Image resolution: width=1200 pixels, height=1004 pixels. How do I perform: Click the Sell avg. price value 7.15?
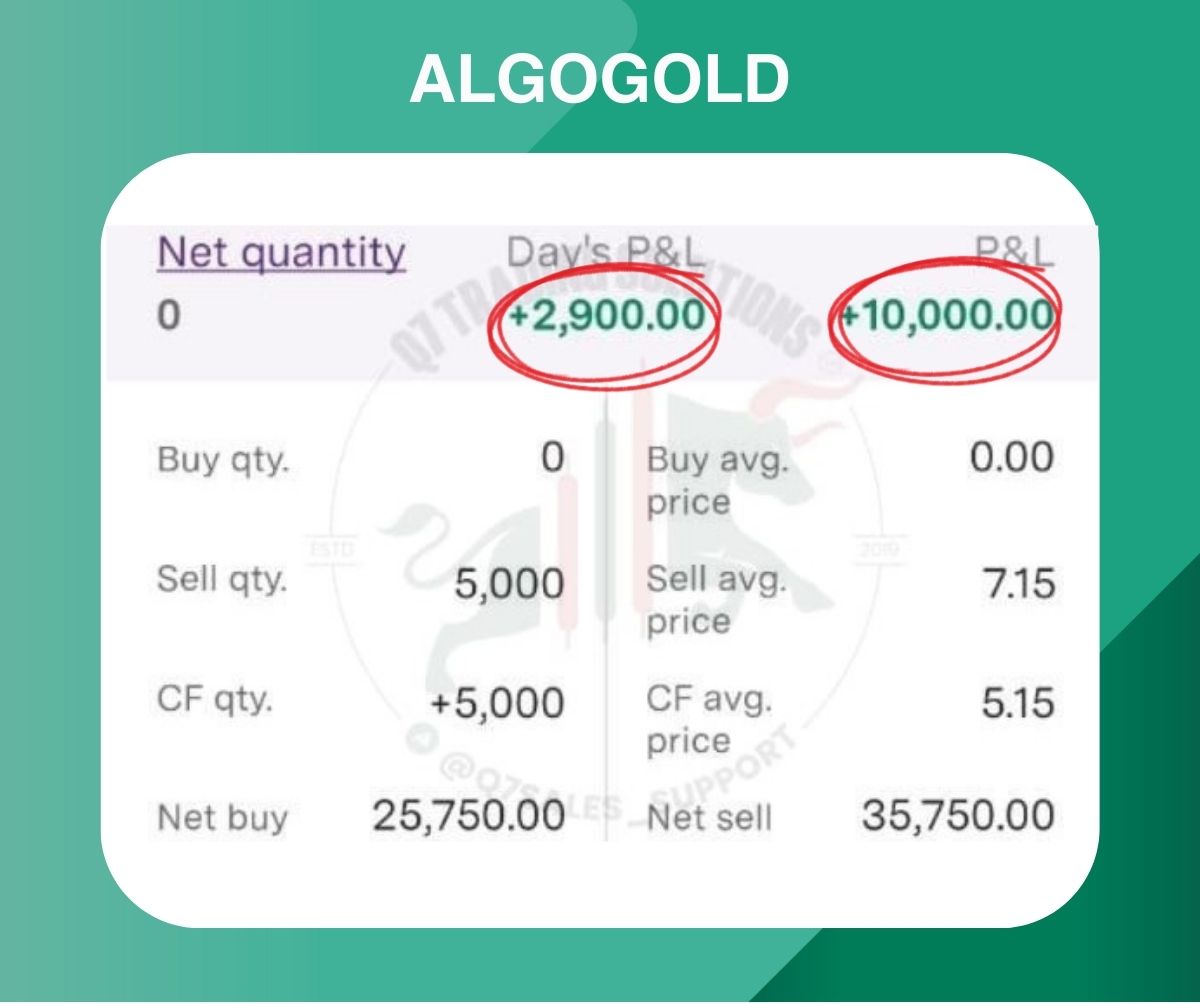tap(1016, 584)
